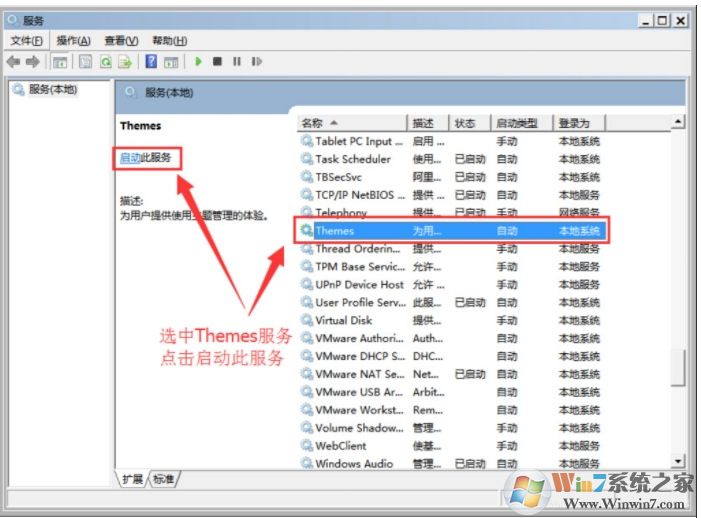Open the Help question-mark icon
701x518 pixels.
[152, 61]
